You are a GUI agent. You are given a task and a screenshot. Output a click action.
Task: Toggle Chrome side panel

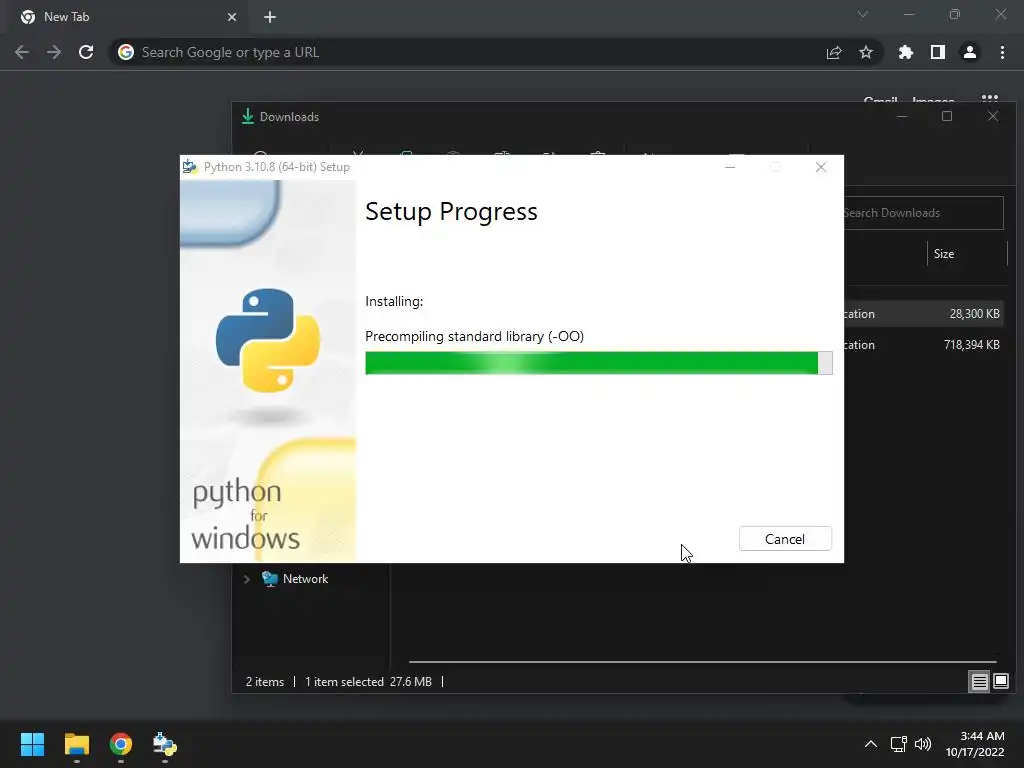938,52
